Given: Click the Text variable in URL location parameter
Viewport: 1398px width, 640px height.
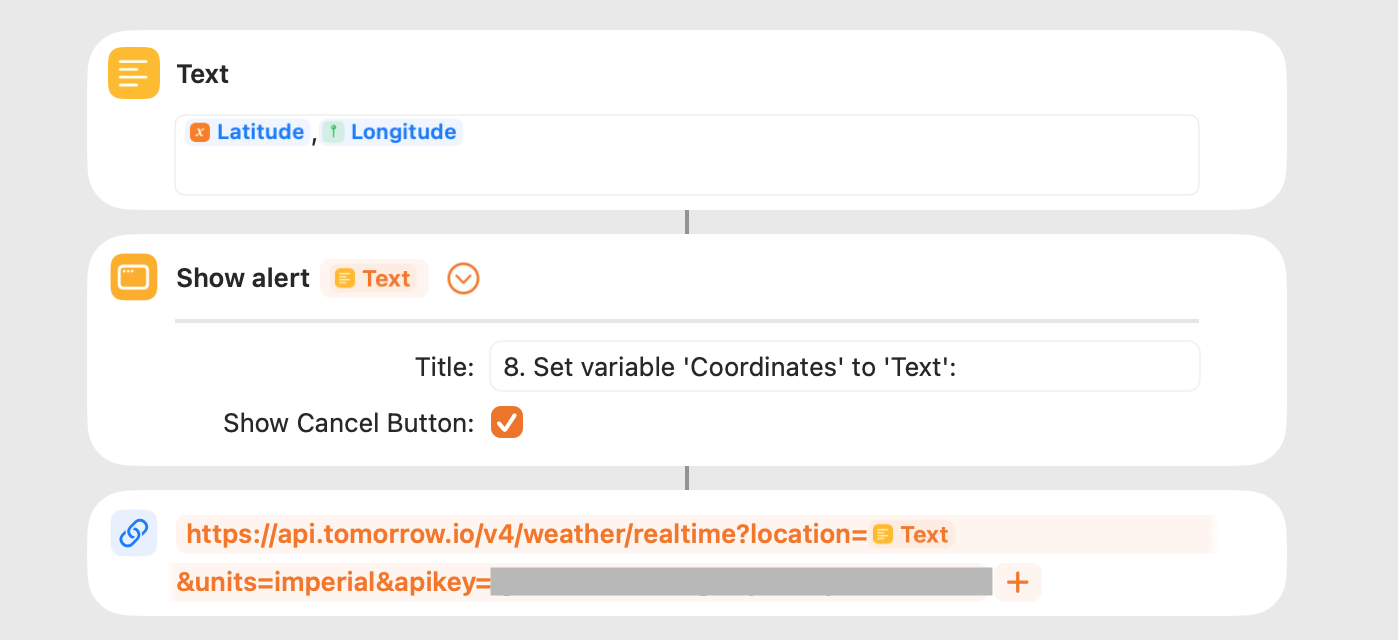Looking at the screenshot, I should [x=922, y=535].
